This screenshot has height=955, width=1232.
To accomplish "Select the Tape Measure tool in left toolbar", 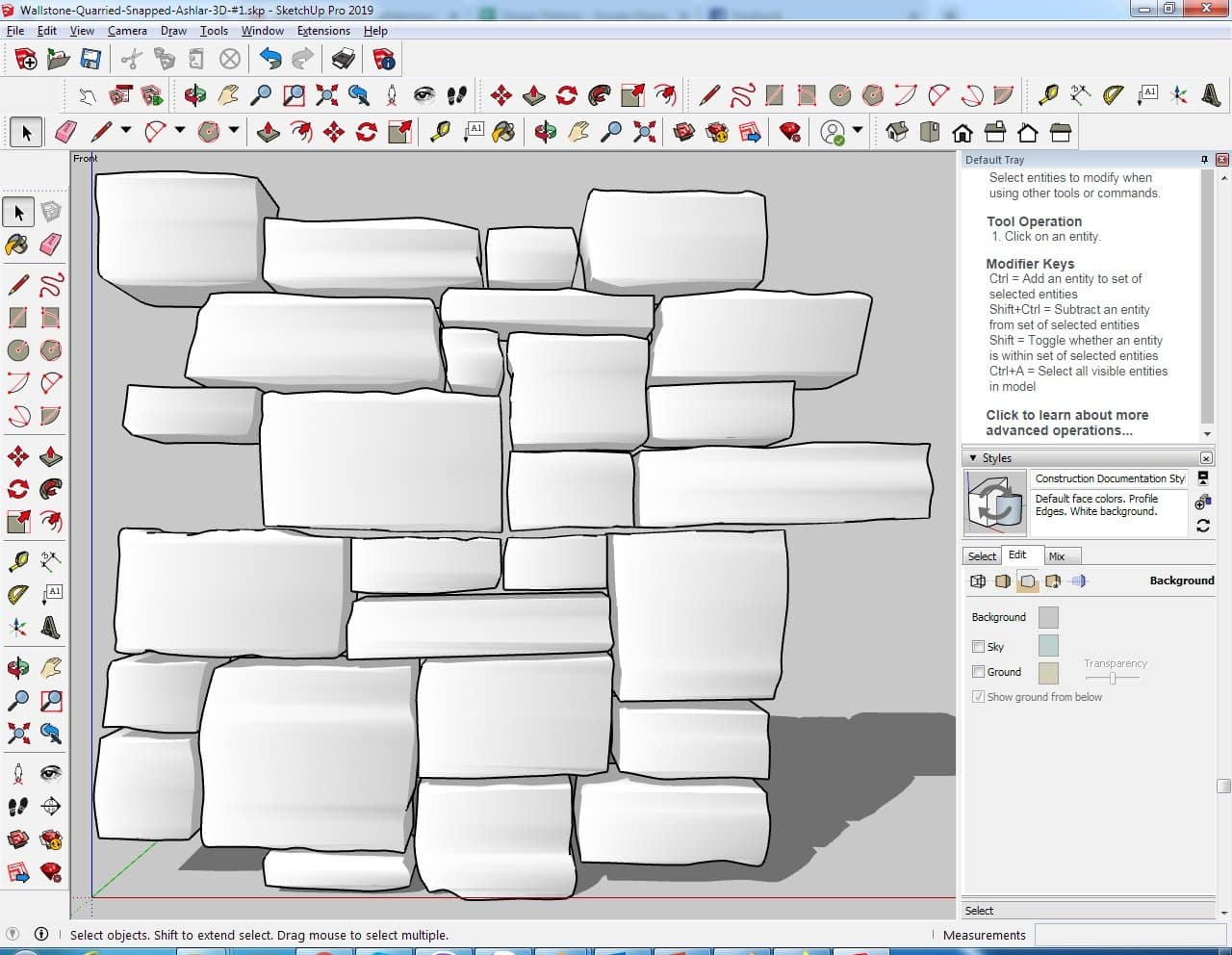I will pos(17,561).
